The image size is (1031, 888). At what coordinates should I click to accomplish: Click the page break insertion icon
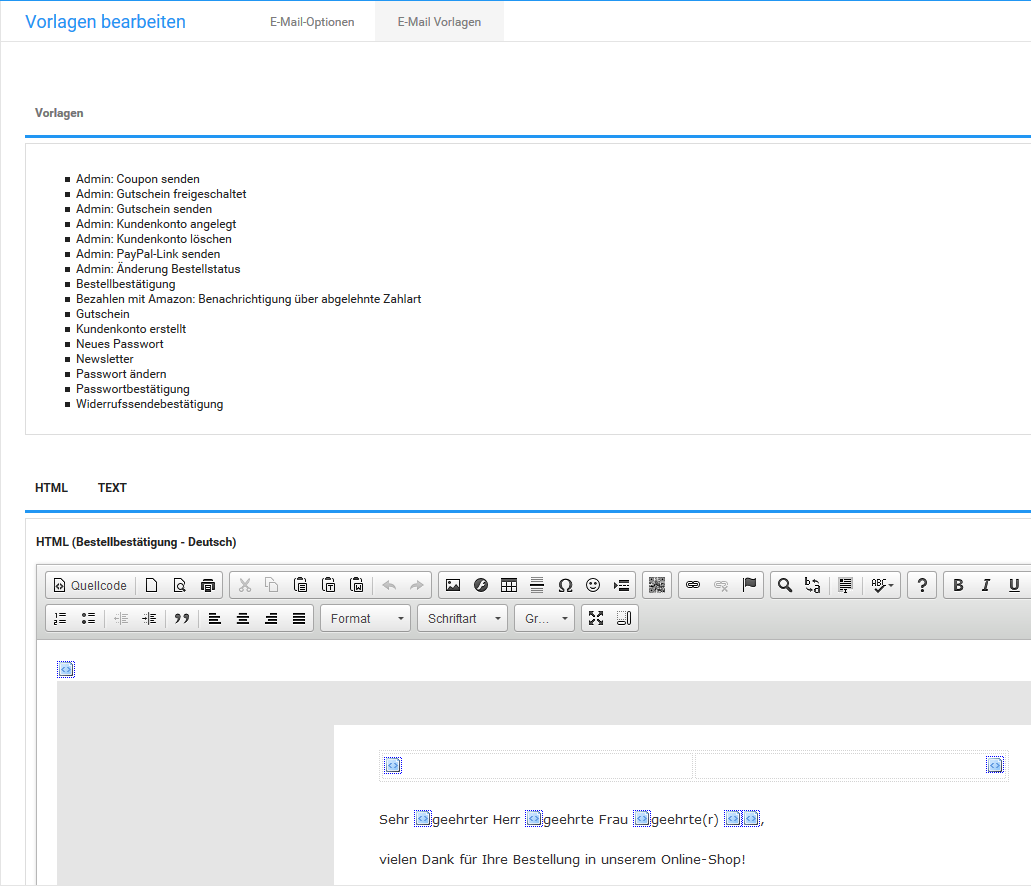click(x=623, y=585)
